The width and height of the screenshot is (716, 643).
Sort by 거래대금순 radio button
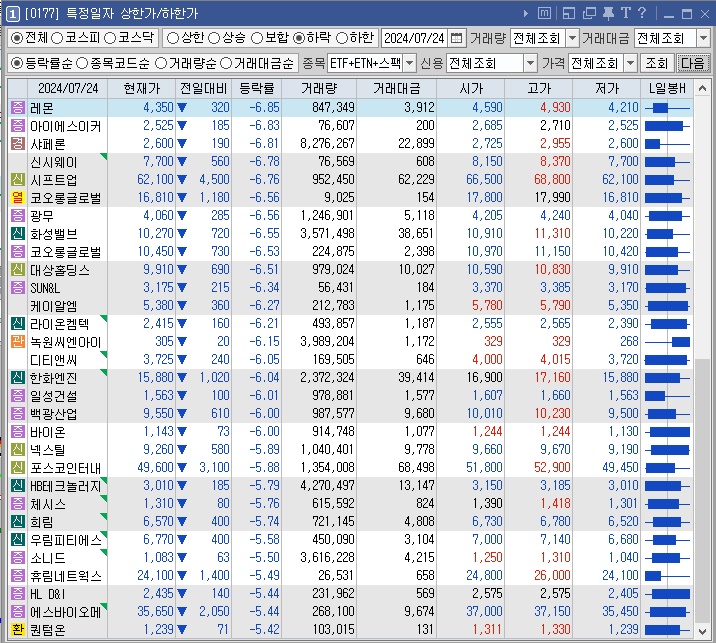(x=226, y=63)
